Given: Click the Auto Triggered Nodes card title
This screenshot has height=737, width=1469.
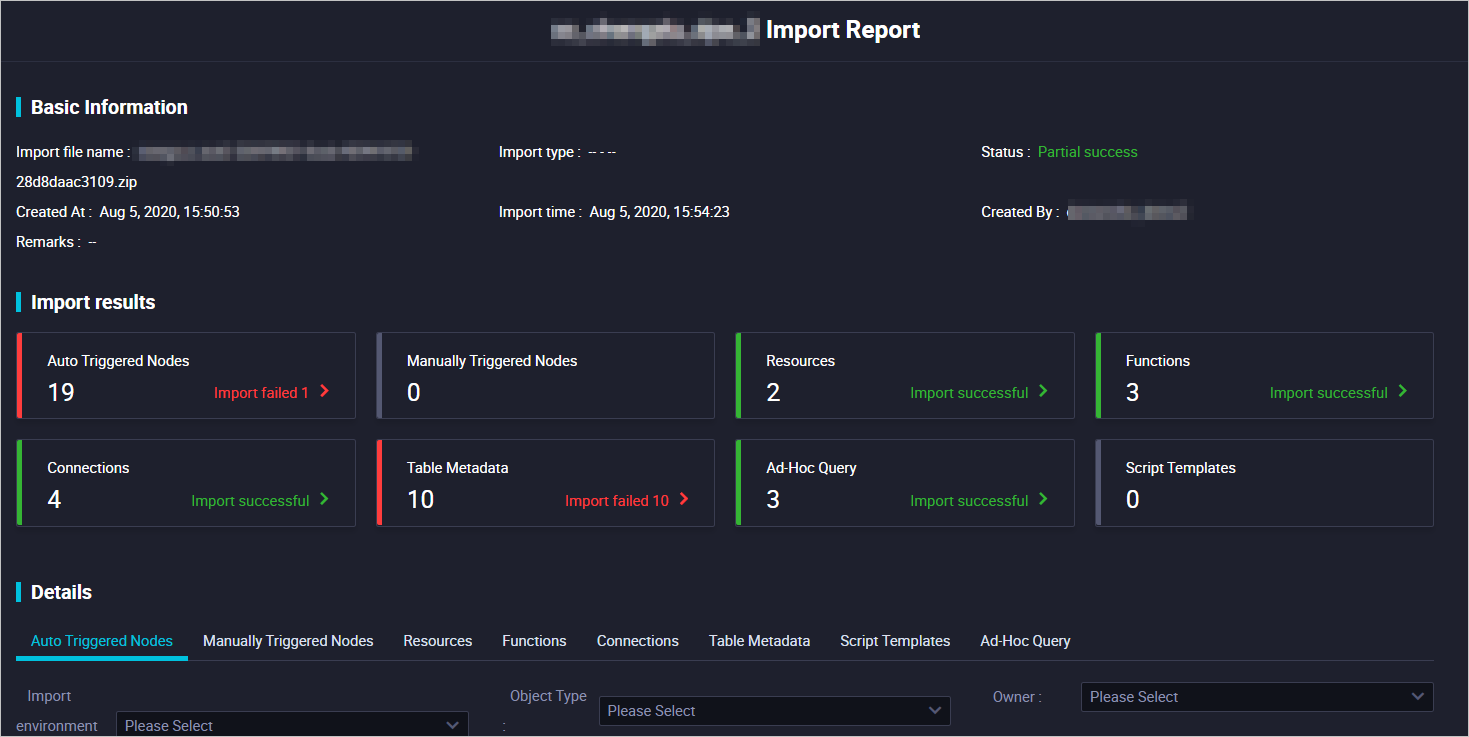Looking at the screenshot, I should click(x=118, y=361).
